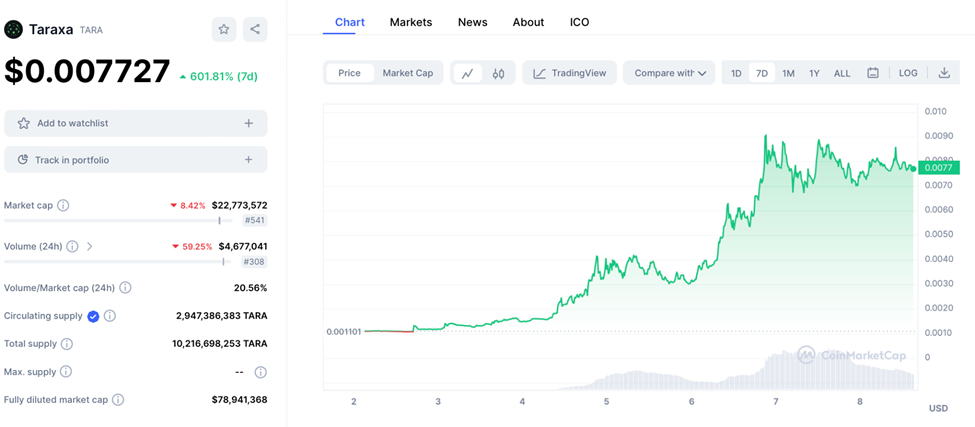Viewport: 975px width, 427px height.
Task: Show Circulating supply info icon
Action: [109, 316]
